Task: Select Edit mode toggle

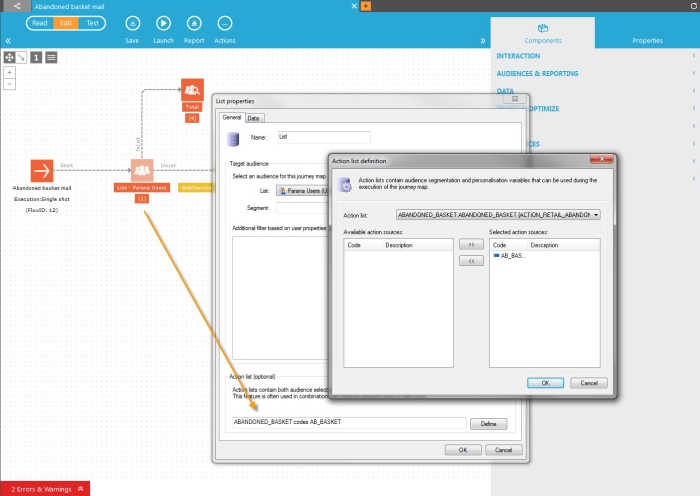Action: (66, 23)
